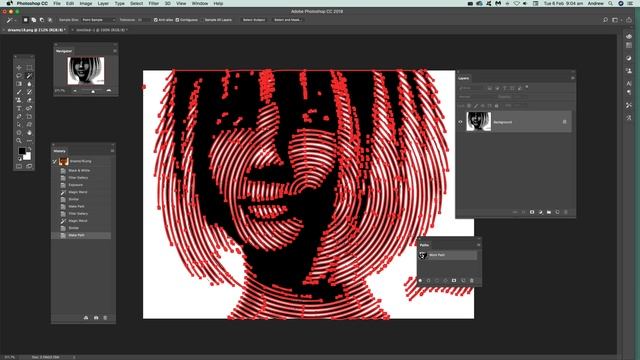Select the Work Path row
Image resolution: width=640 pixels, height=360 pixels.
(x=448, y=255)
